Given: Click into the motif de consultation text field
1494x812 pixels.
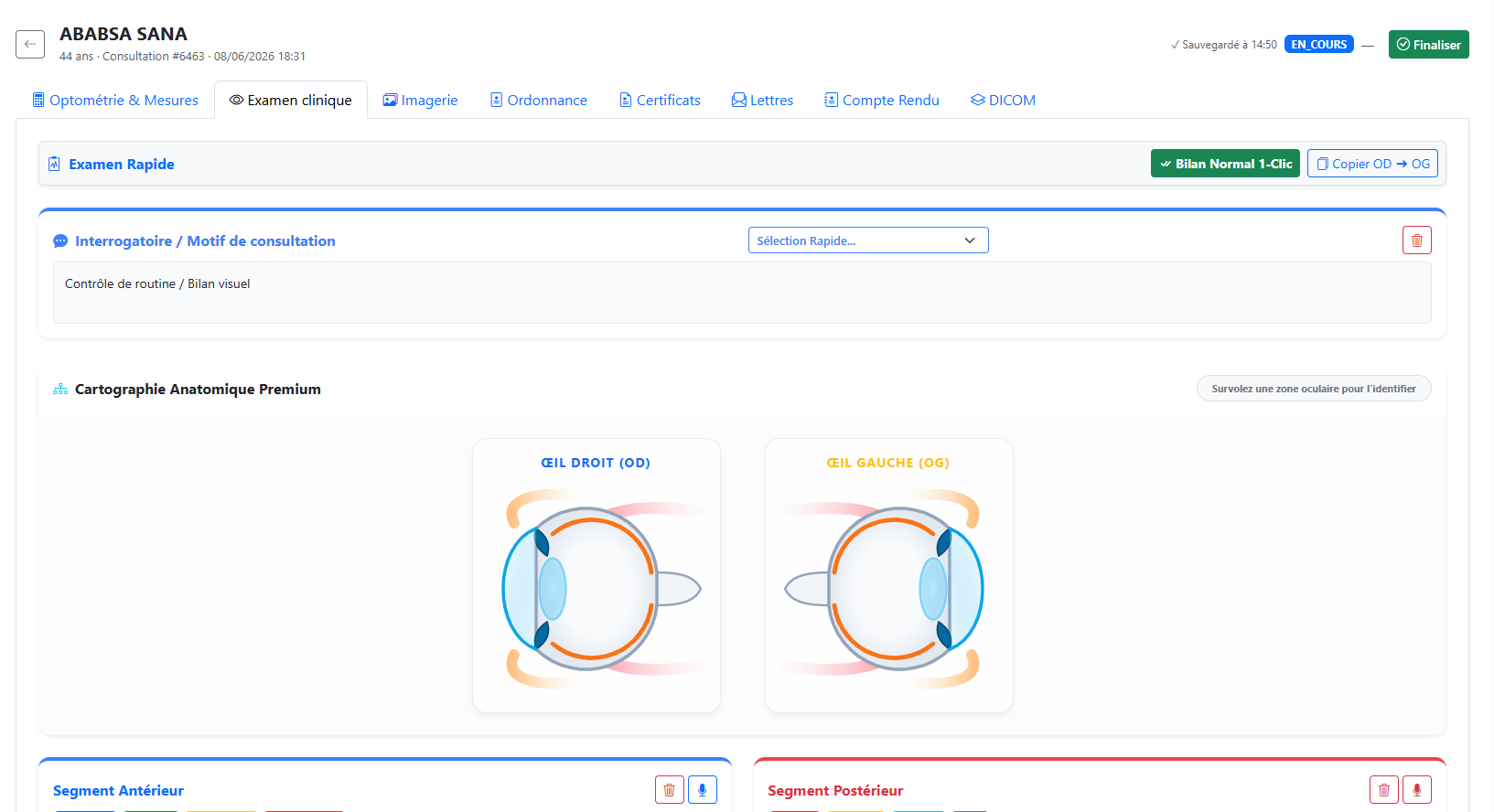Looking at the screenshot, I should click(742, 293).
